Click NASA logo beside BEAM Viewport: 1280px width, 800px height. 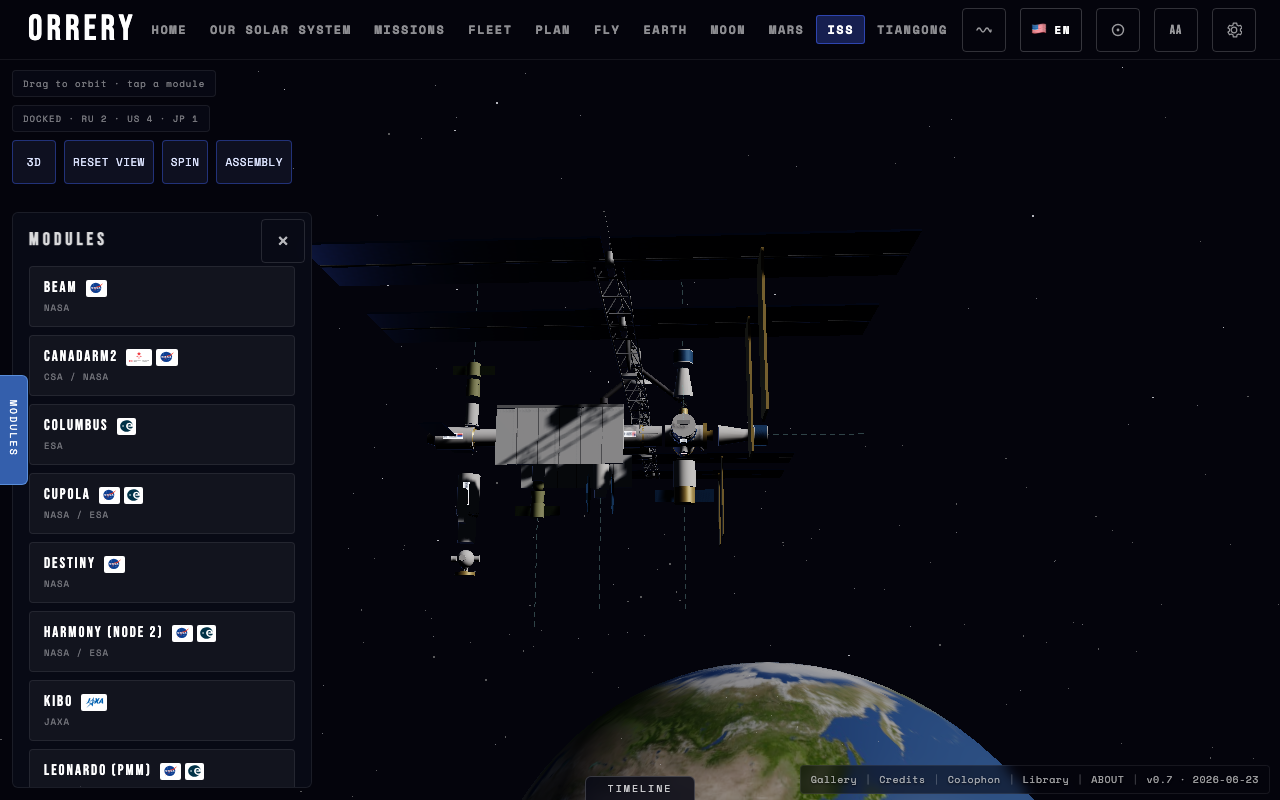coord(96,288)
